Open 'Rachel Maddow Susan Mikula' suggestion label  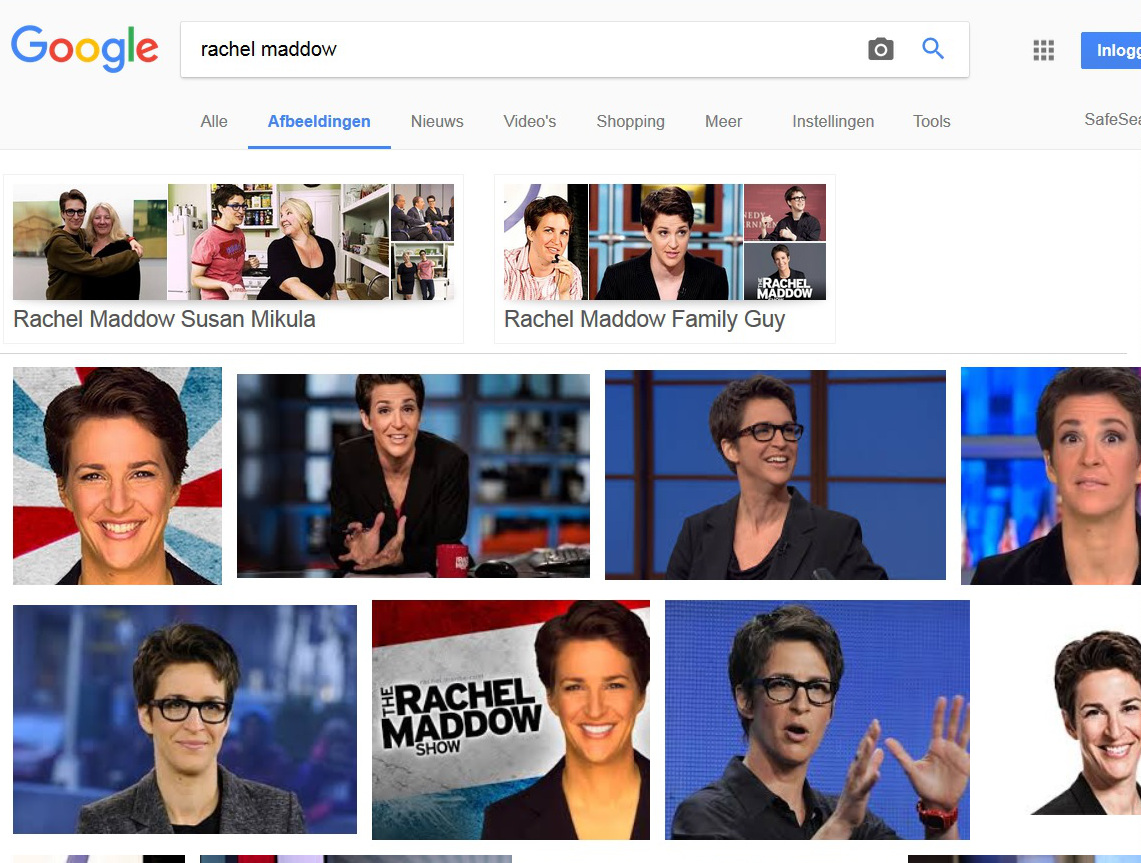[164, 319]
